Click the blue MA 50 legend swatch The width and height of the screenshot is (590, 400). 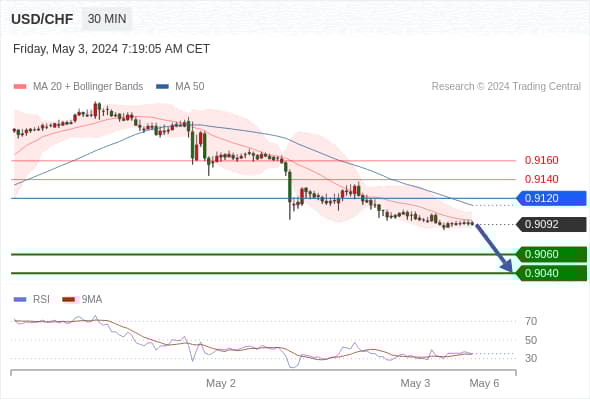(163, 87)
